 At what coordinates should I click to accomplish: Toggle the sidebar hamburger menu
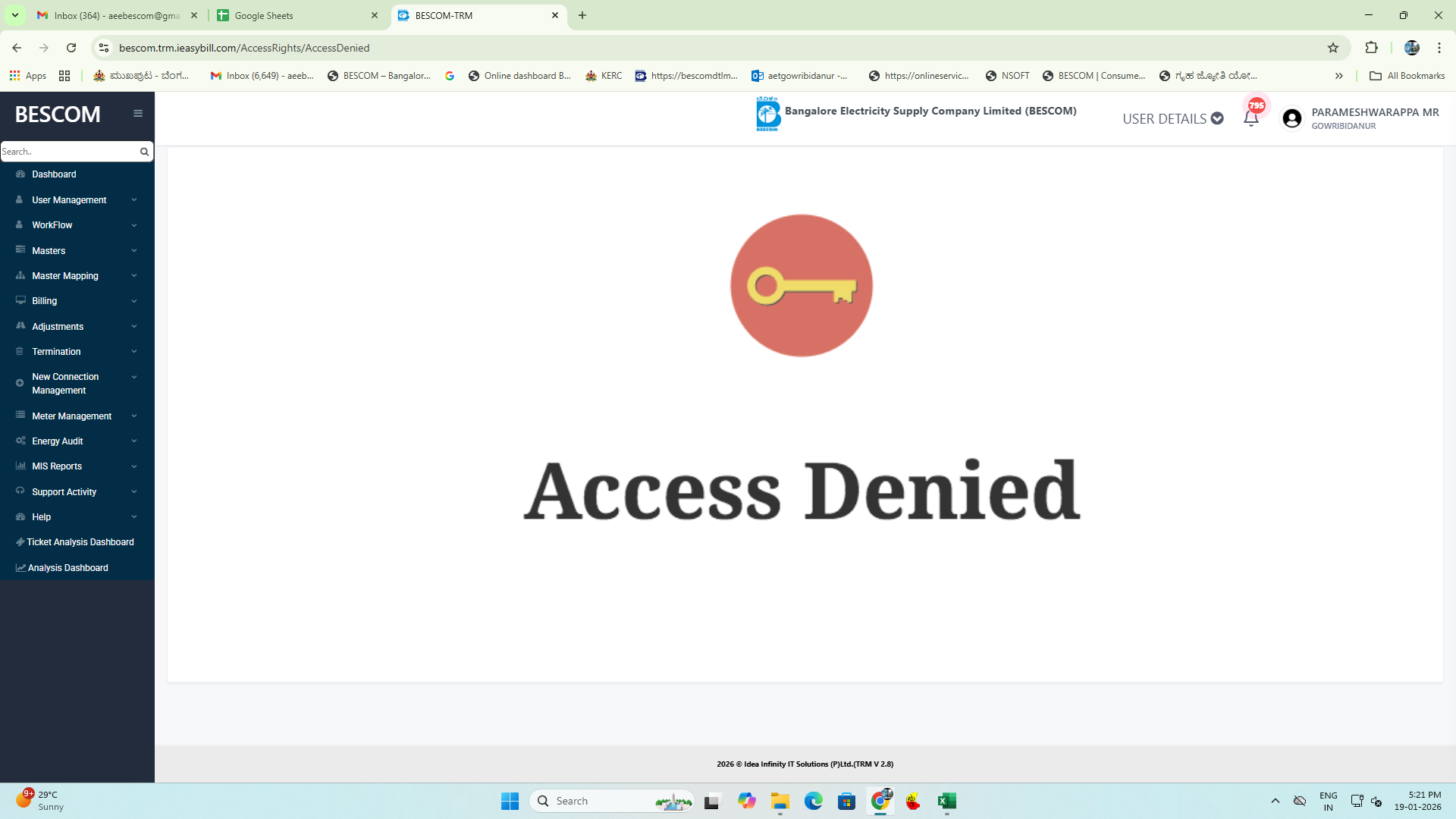[138, 114]
